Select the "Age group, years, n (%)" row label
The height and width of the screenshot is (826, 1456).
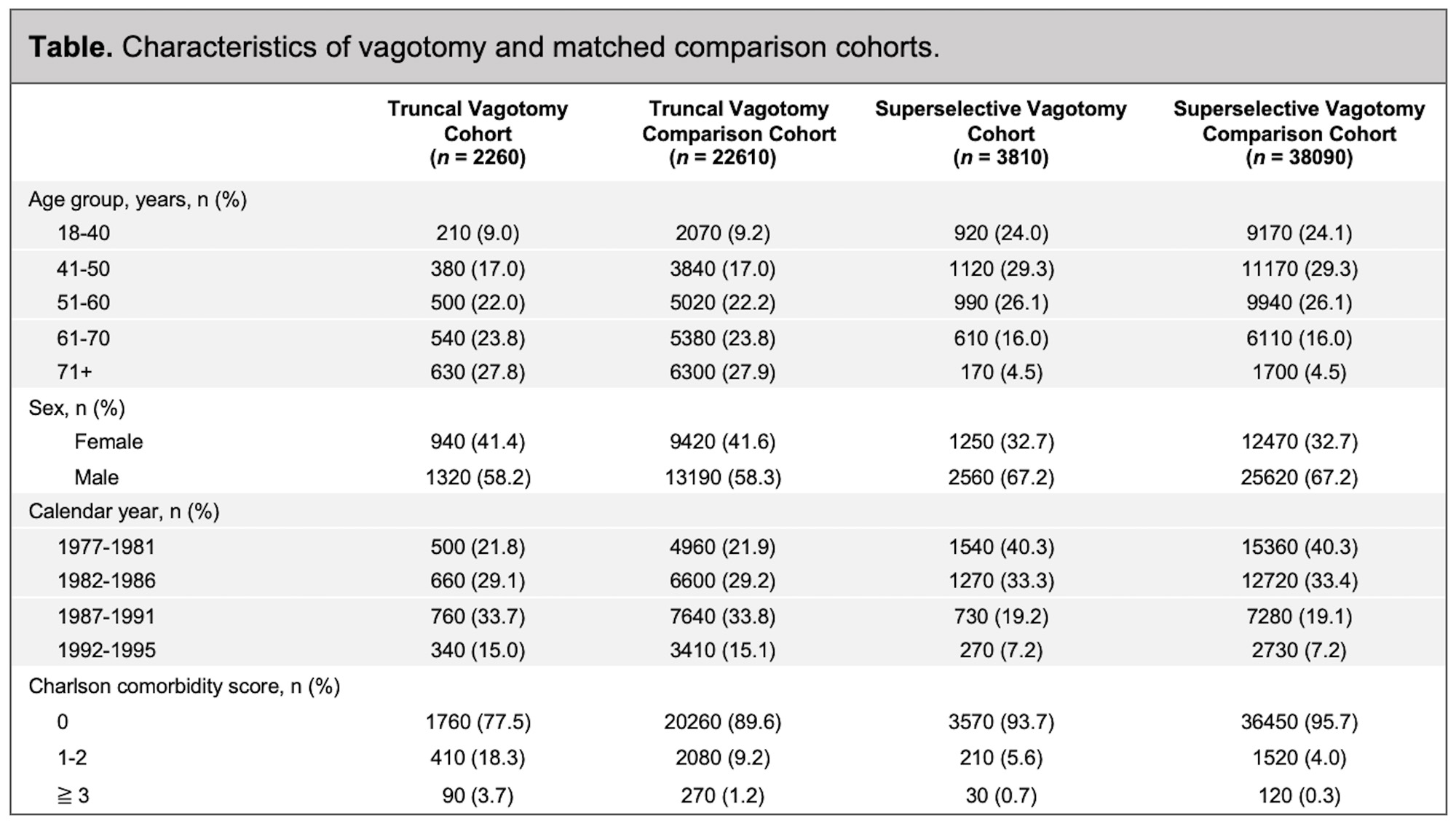pos(138,199)
